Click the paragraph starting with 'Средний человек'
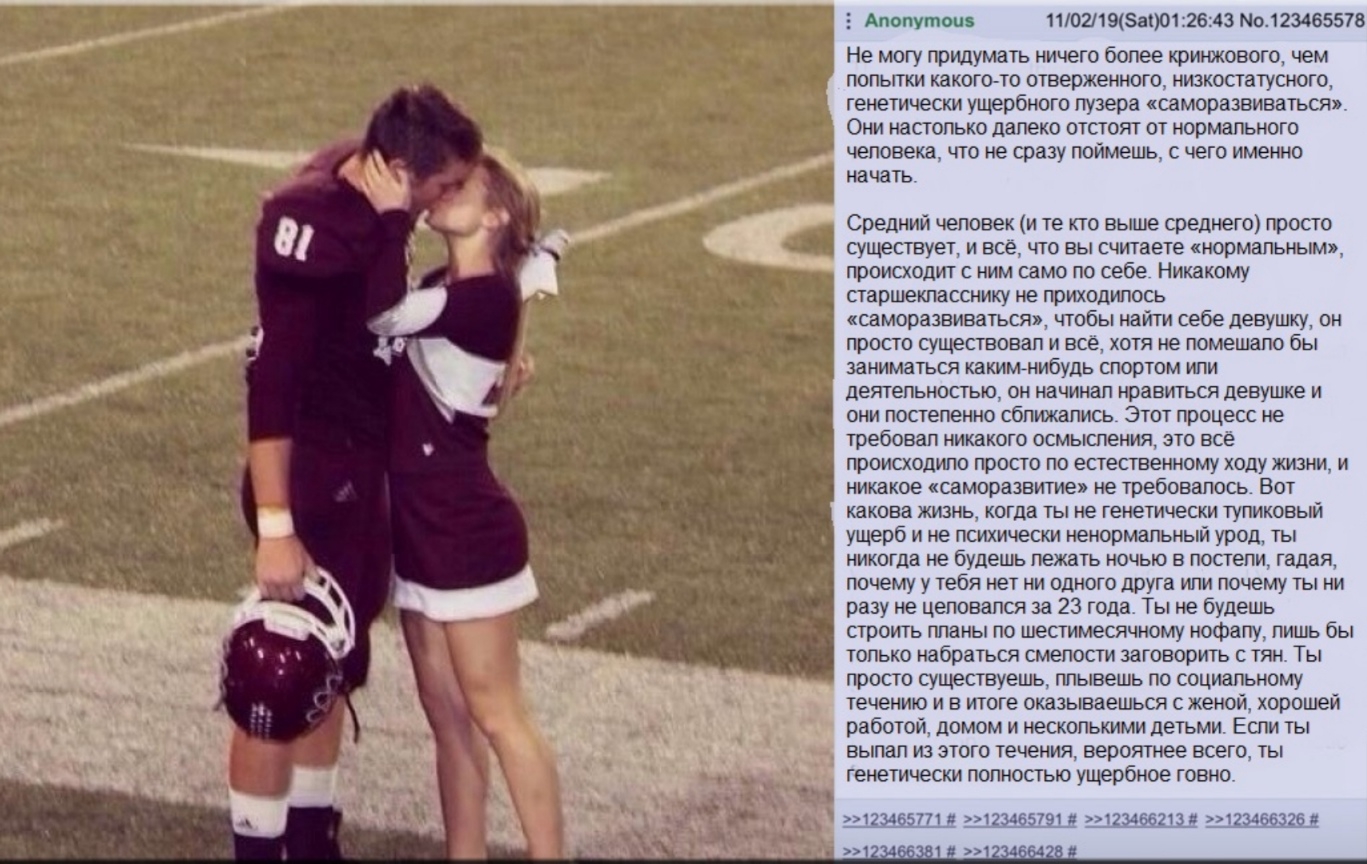The width and height of the screenshot is (1367, 864). coord(1100,498)
